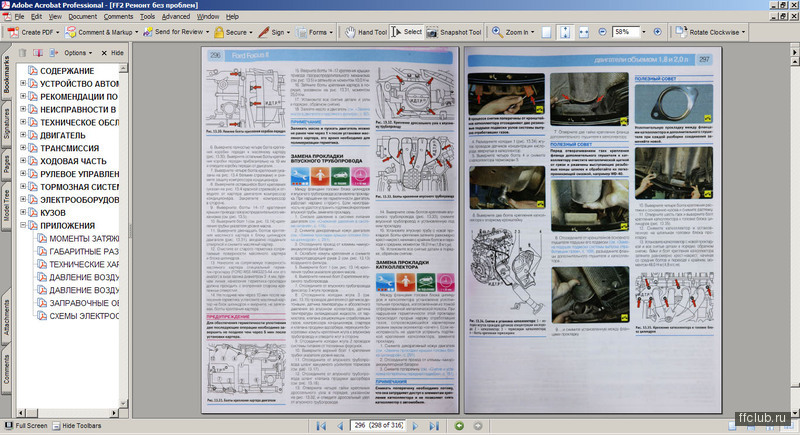Switch to the Signatures side tab
This screenshot has width=800, height=435.
[x=6, y=124]
